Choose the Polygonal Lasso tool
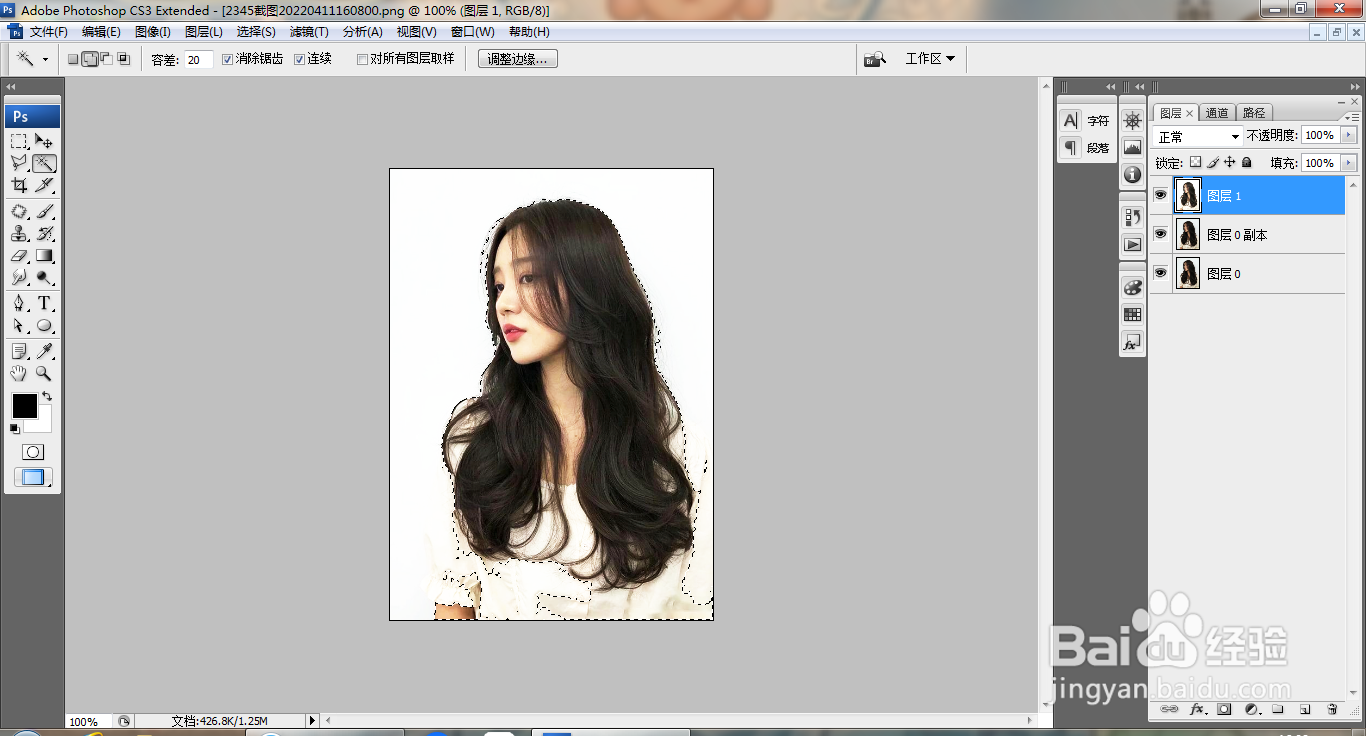Screen dimensions: 1366x736 (19, 163)
